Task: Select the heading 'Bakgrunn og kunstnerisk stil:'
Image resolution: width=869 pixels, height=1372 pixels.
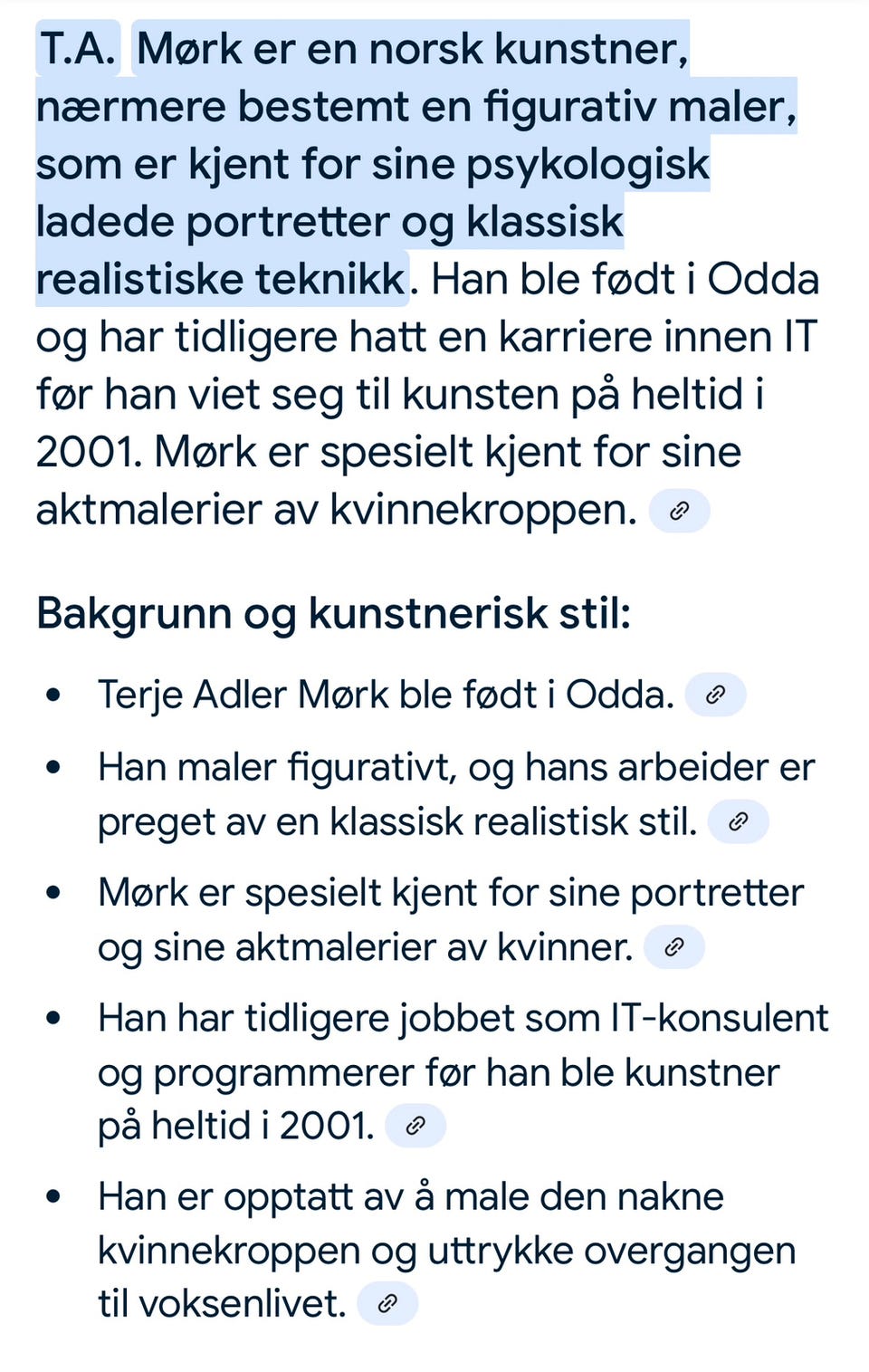Action: [333, 613]
